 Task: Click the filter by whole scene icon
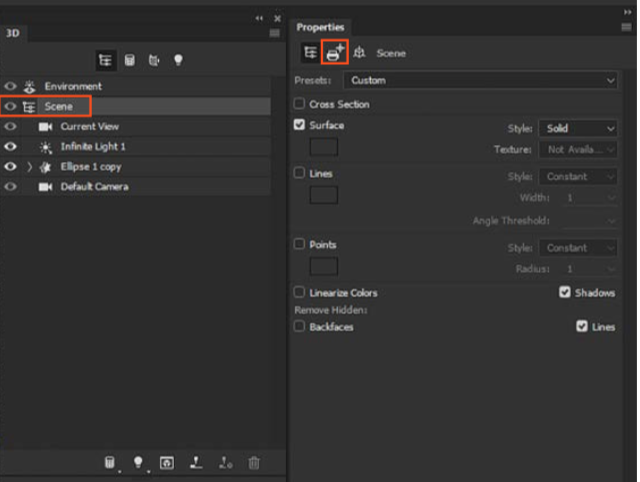pos(104,60)
